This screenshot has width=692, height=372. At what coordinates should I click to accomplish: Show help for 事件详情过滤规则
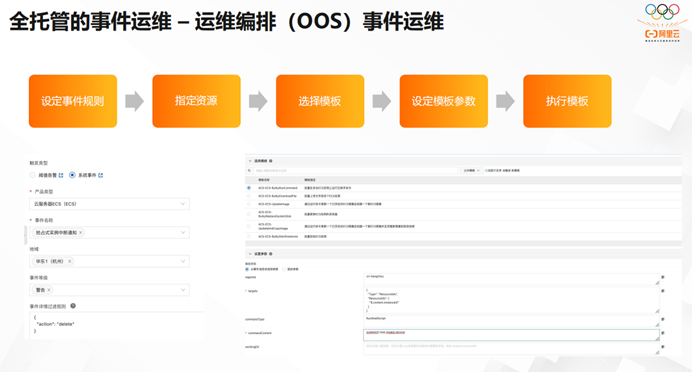click(x=73, y=306)
